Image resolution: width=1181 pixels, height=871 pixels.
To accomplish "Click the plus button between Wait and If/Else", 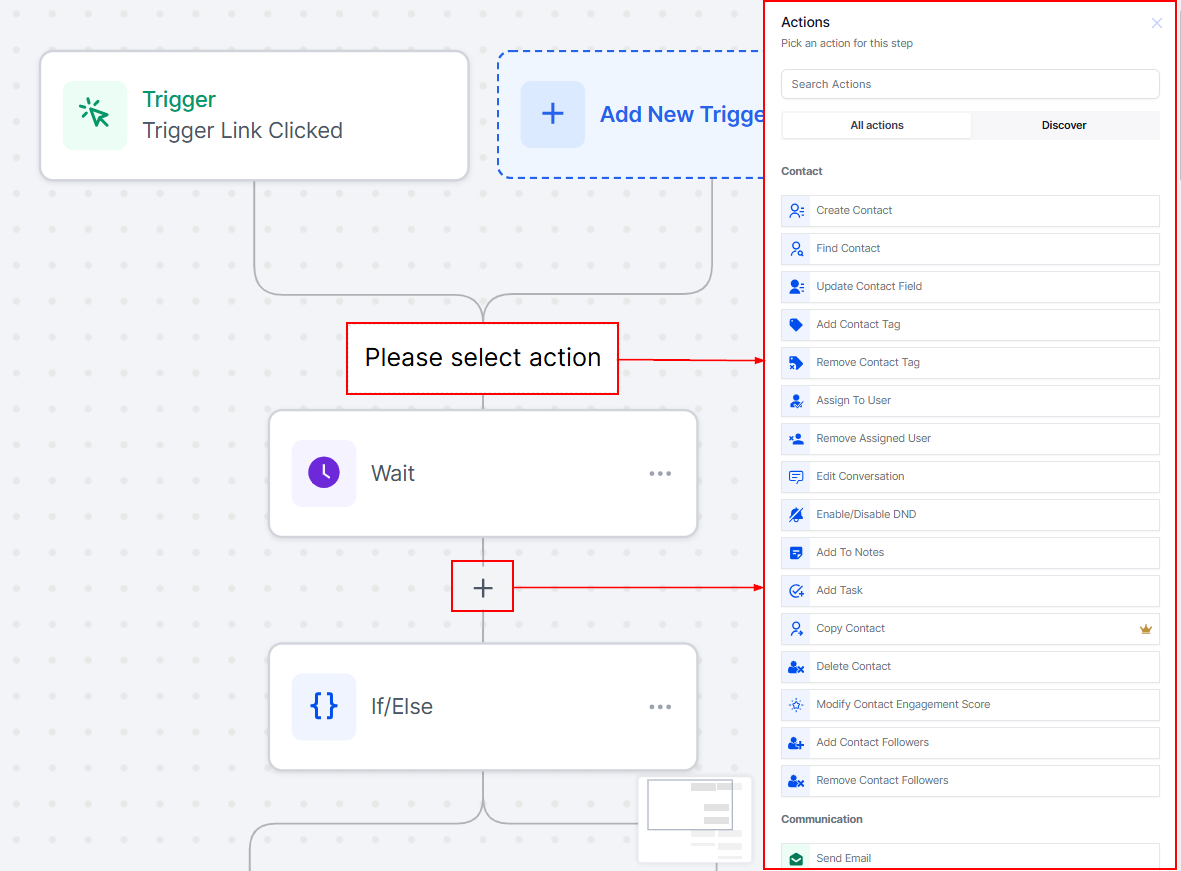I will pos(483,588).
